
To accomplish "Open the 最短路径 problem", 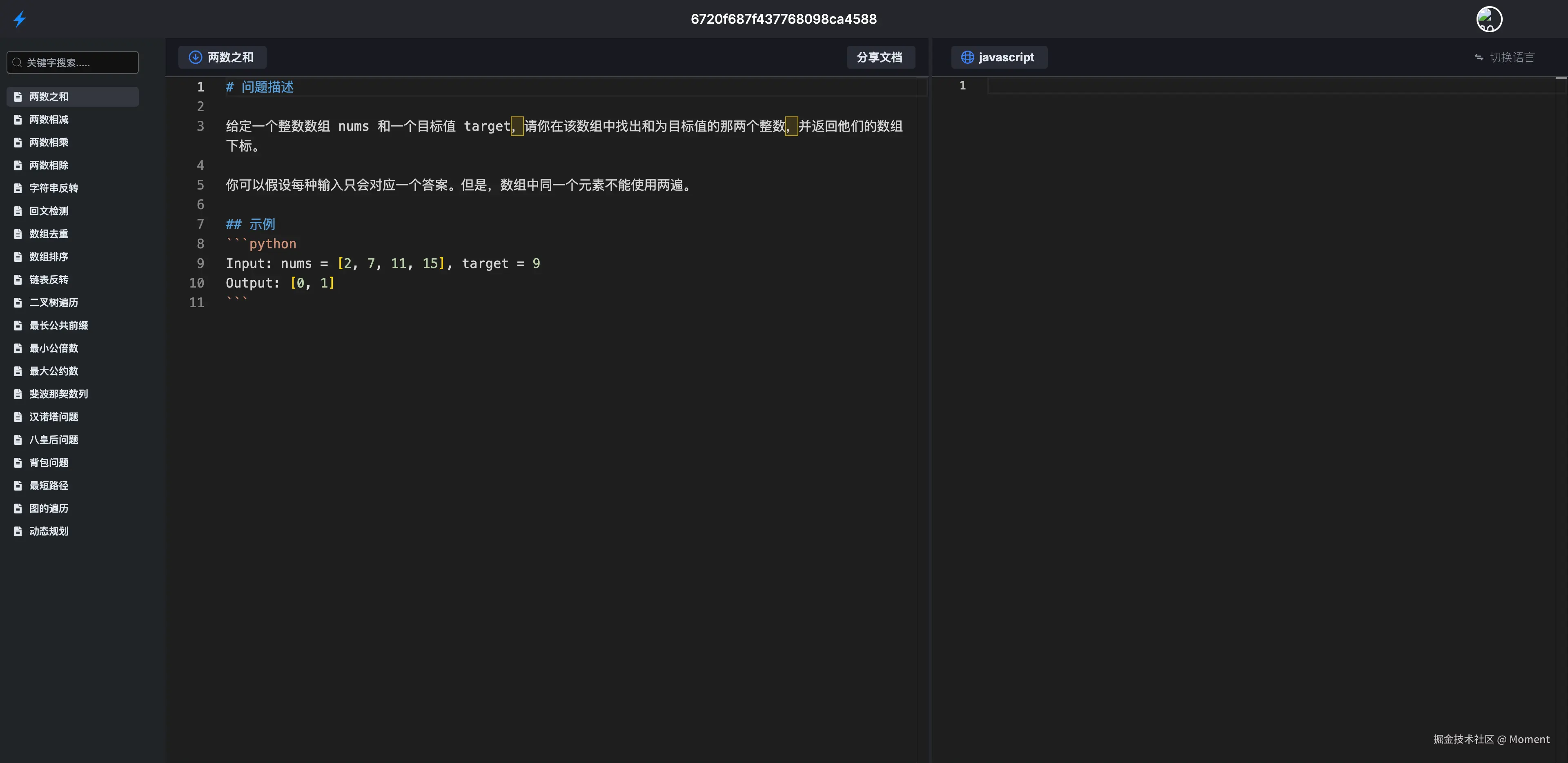I will coord(72,486).
